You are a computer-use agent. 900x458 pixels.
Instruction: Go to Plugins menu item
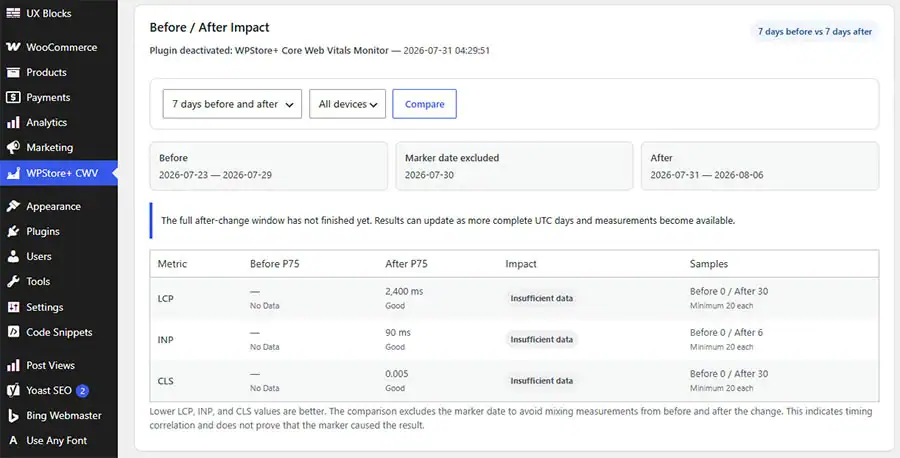59,231
